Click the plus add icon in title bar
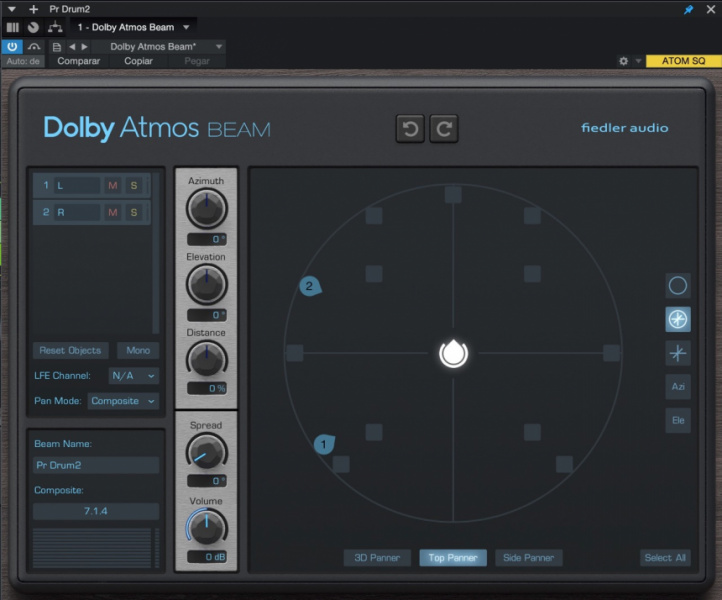Viewport: 722px width, 600px height. [x=33, y=9]
